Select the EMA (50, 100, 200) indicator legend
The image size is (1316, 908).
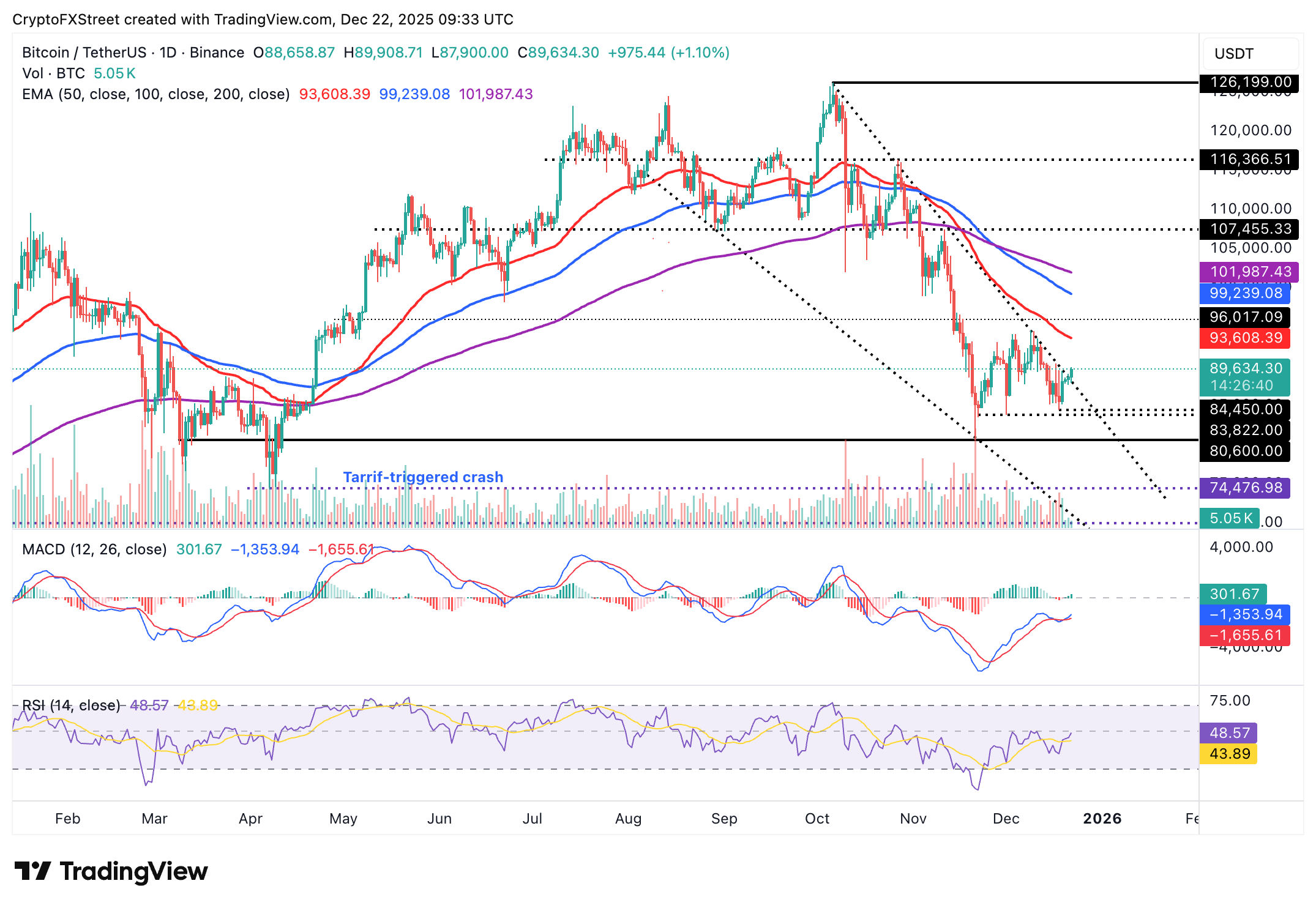(153, 95)
